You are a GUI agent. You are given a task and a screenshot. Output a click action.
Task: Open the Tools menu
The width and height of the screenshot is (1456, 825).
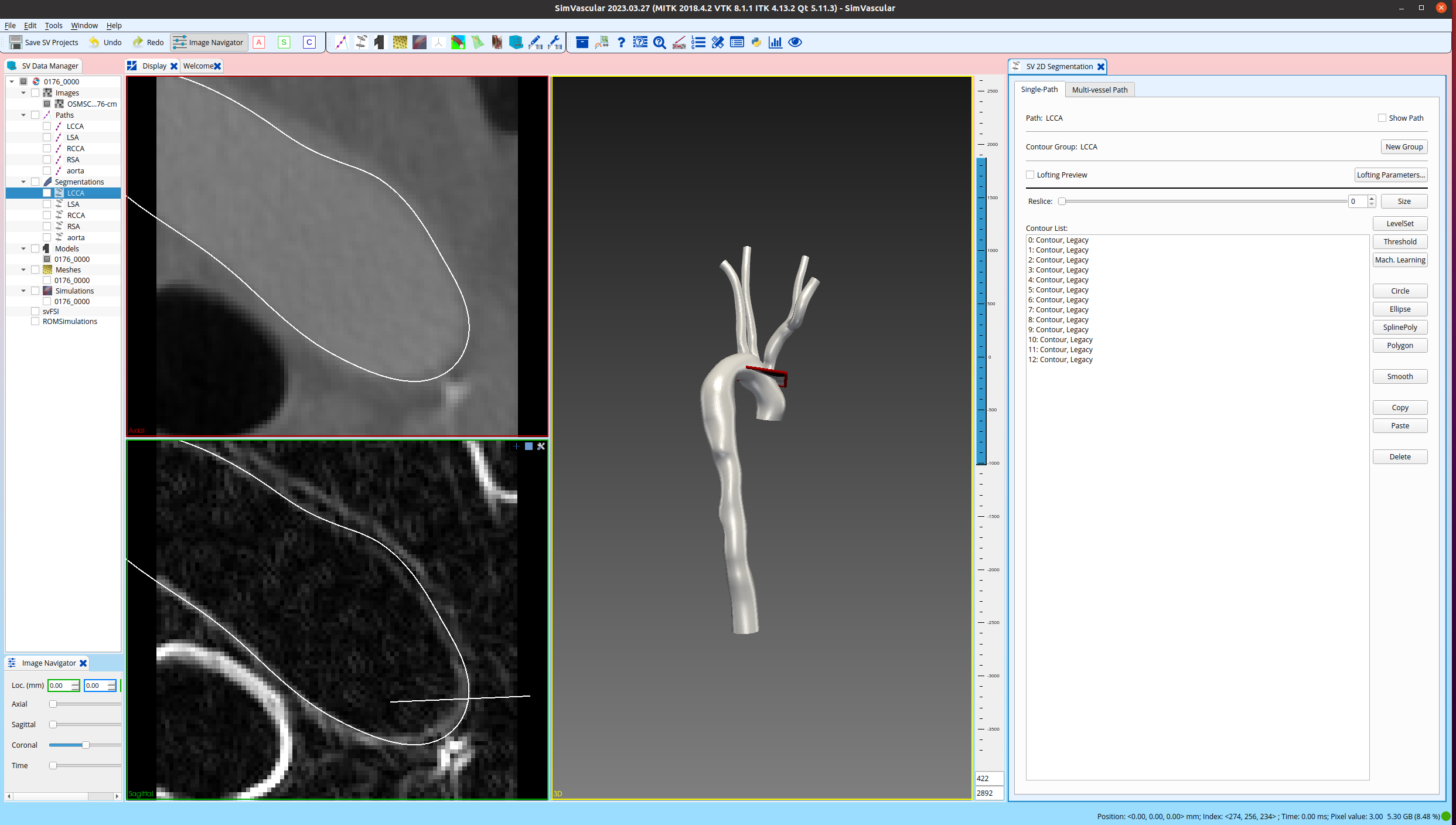tap(53, 25)
